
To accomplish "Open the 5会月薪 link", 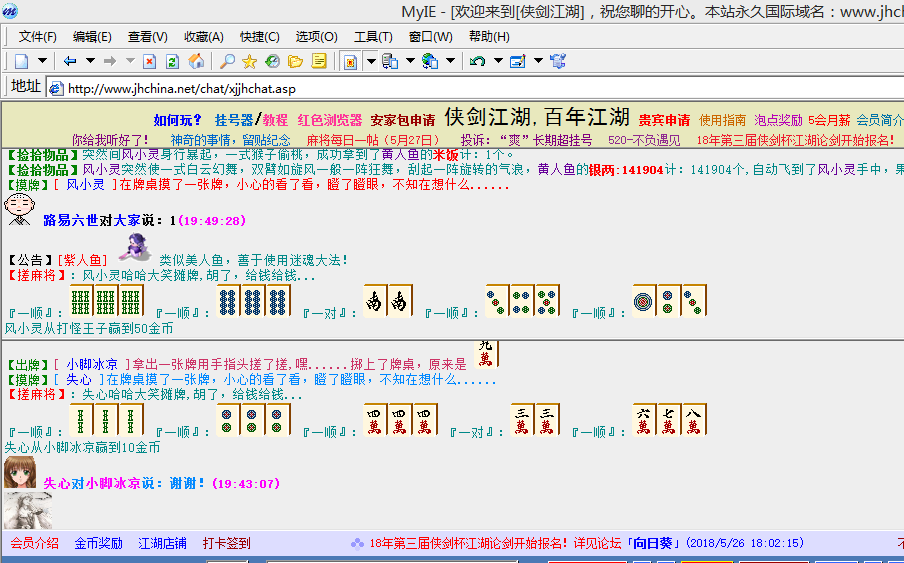I will pyautogui.click(x=829, y=120).
